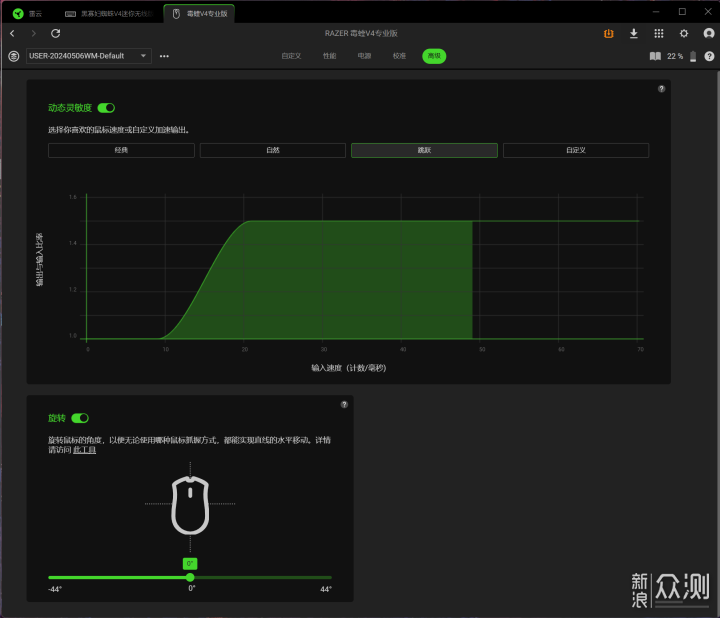Click the rotation slider handle at 0°
720x618 pixels.
point(190,578)
